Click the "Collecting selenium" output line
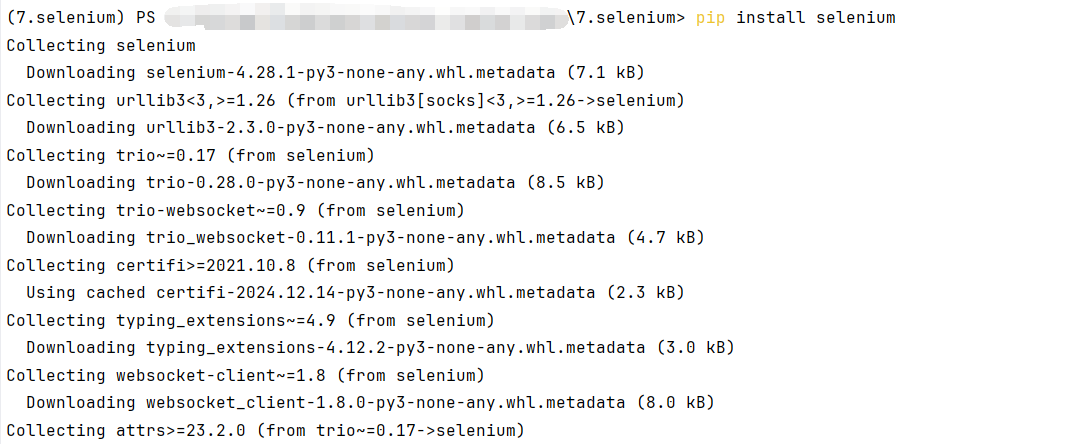1091x444 pixels. pyautogui.click(x=101, y=45)
